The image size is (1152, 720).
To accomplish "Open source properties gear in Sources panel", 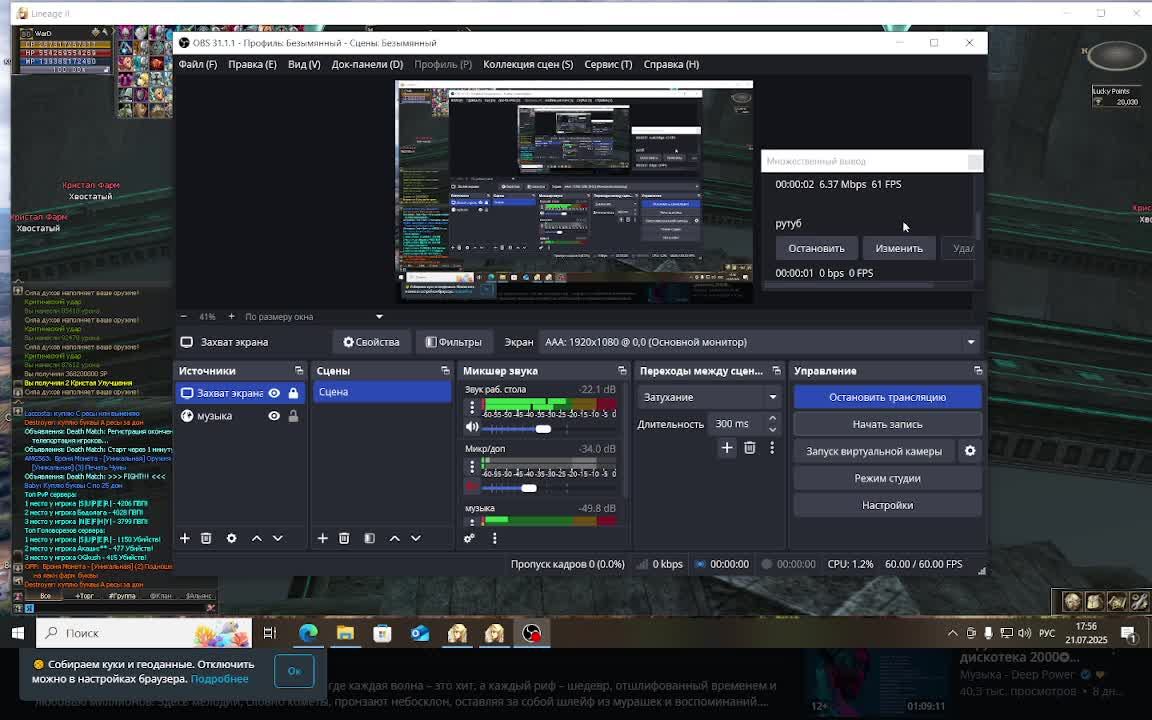I will (231, 539).
